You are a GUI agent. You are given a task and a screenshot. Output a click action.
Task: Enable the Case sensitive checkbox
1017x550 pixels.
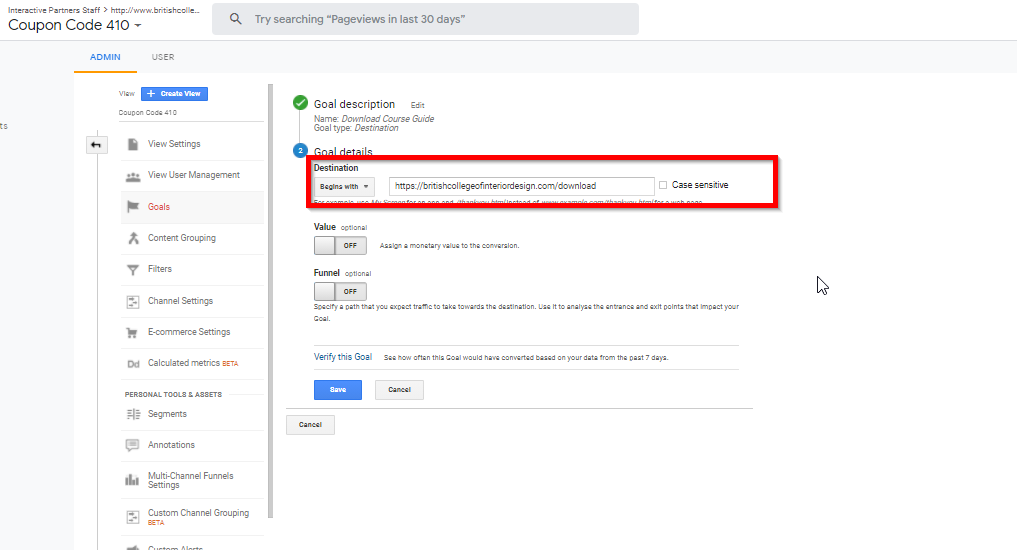point(663,185)
